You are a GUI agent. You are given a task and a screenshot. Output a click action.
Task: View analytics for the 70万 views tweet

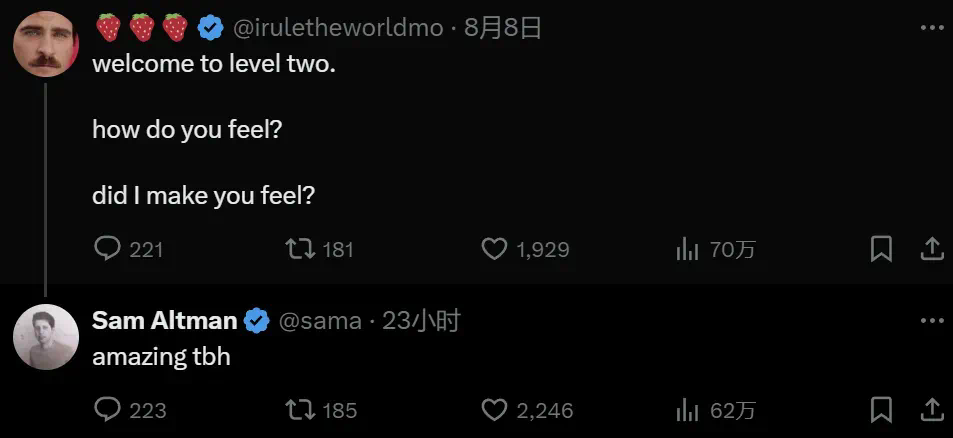pos(688,249)
